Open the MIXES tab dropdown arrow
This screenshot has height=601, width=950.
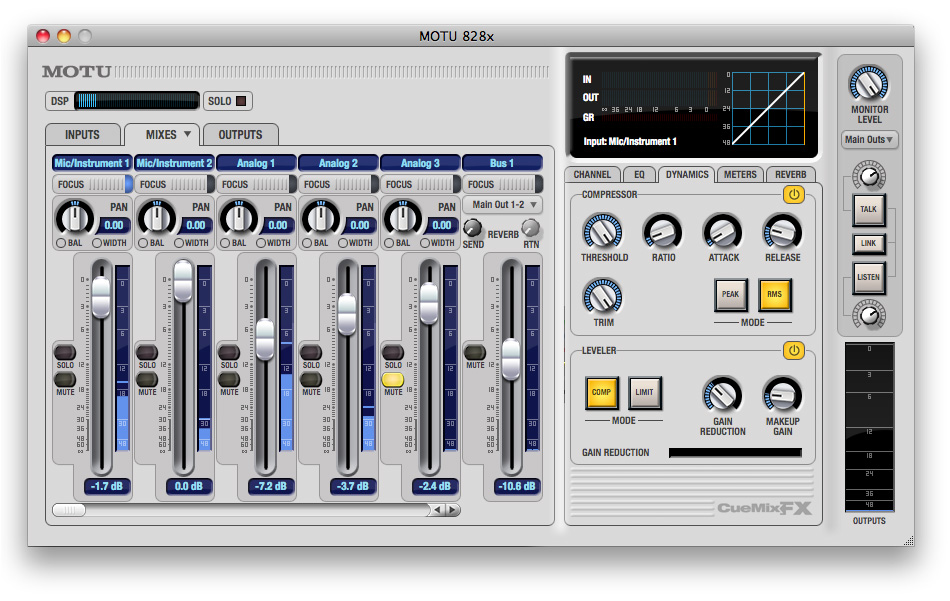(x=186, y=135)
